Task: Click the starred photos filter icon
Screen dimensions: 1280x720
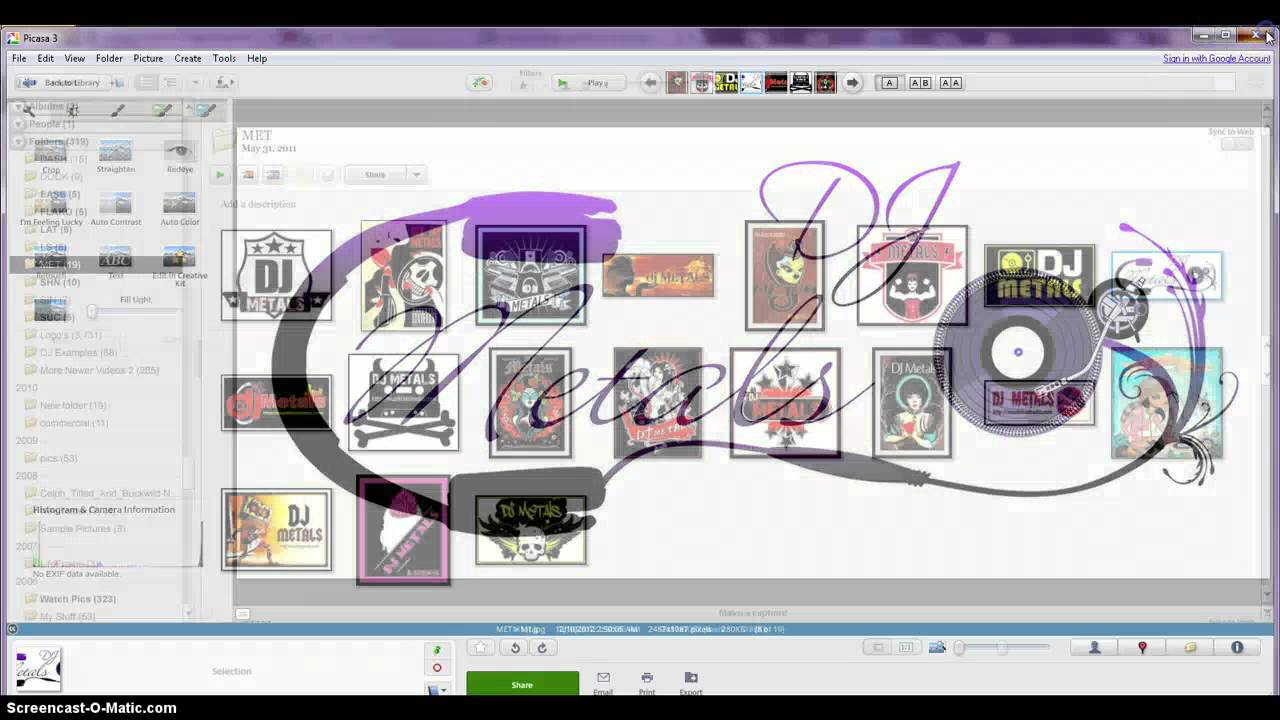Action: (523, 85)
